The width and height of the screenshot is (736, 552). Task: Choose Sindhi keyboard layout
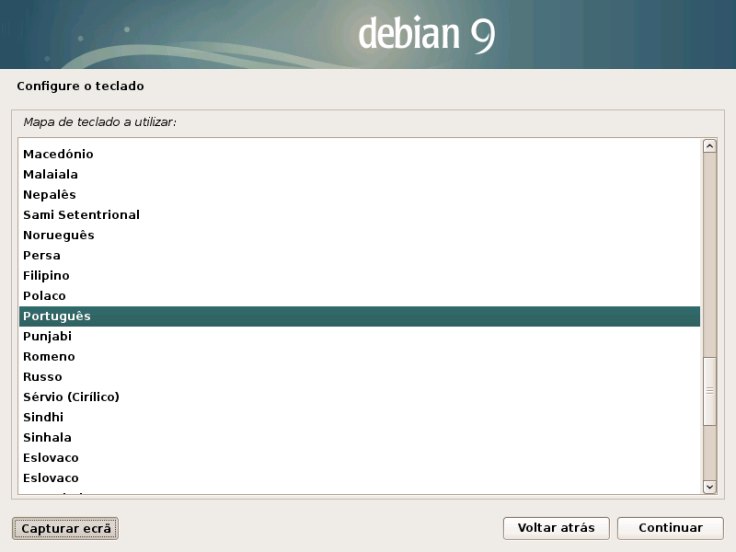[x=43, y=417]
